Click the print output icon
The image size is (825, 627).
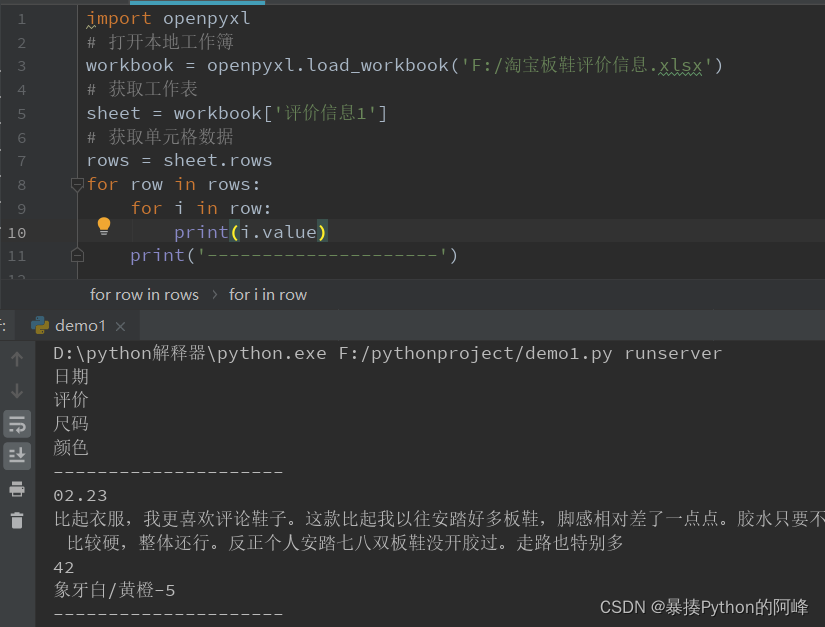tap(17, 489)
